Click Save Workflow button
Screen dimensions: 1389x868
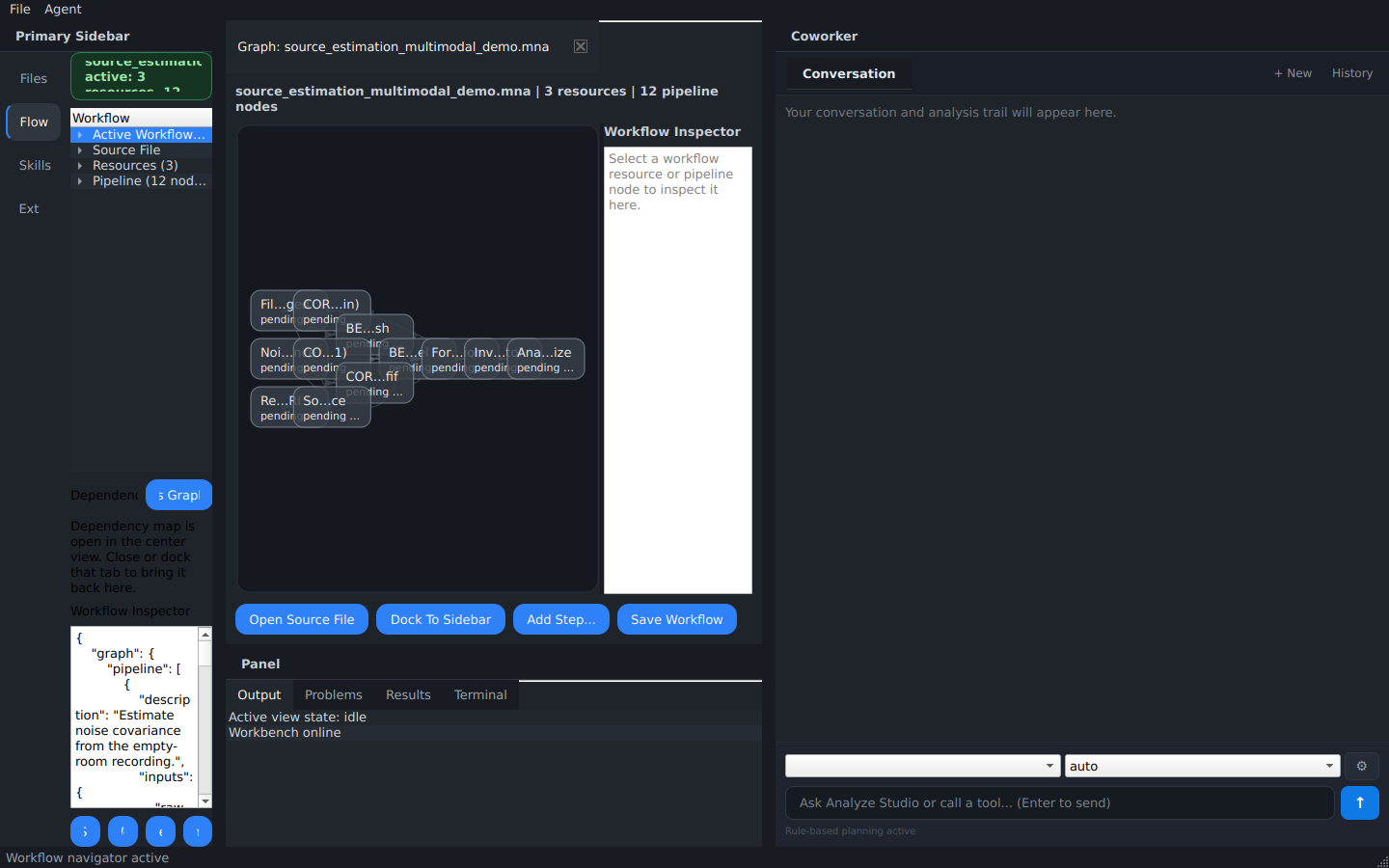pyautogui.click(x=677, y=619)
